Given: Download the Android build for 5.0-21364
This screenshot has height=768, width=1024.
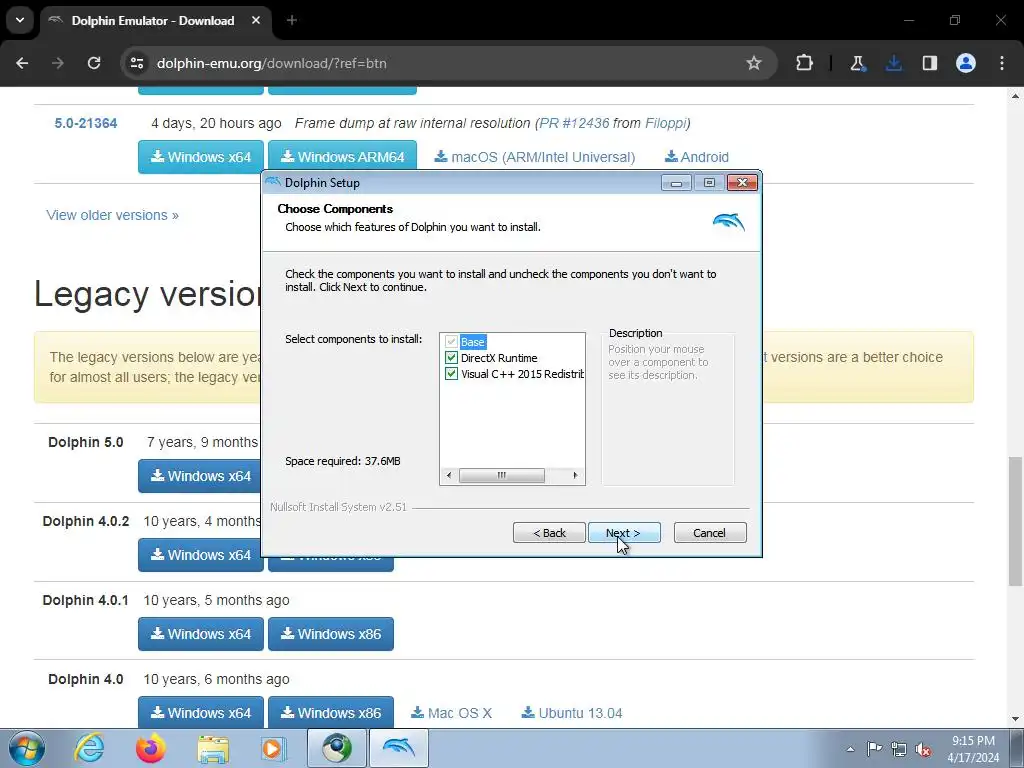Looking at the screenshot, I should 697,157.
